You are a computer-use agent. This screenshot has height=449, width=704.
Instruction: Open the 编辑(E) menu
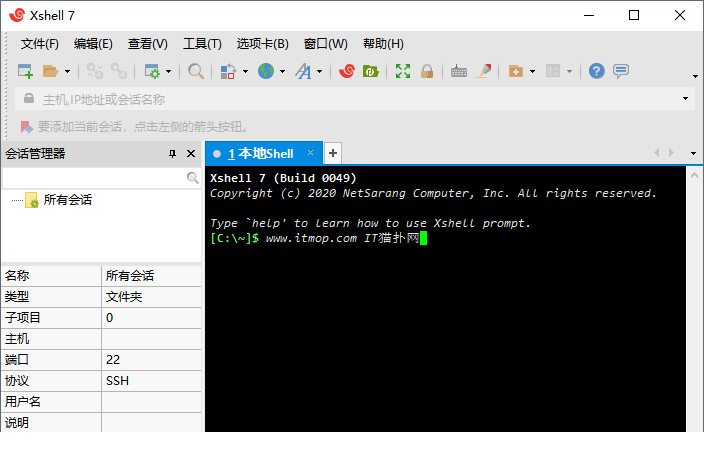93,44
